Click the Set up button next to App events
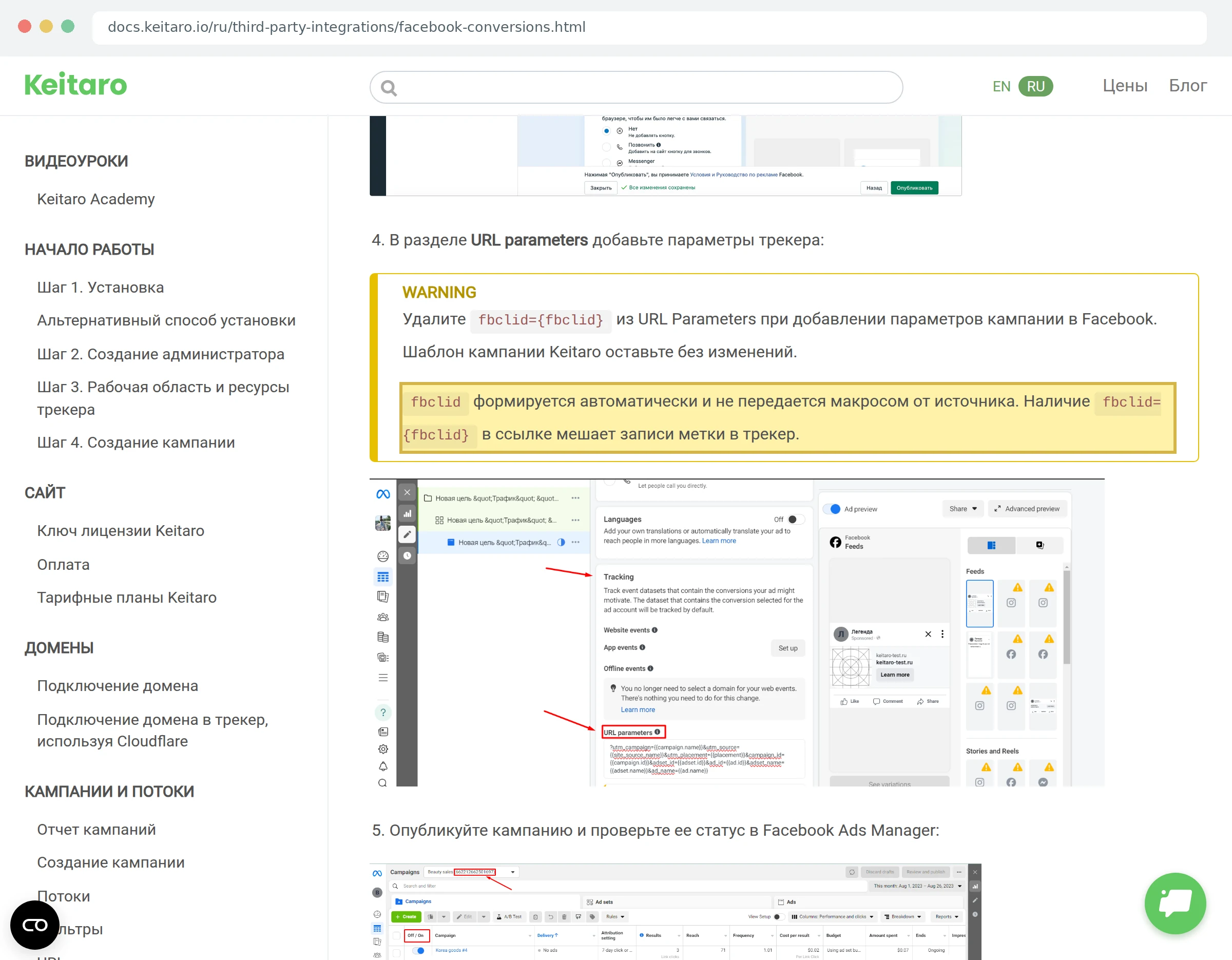 click(x=787, y=648)
